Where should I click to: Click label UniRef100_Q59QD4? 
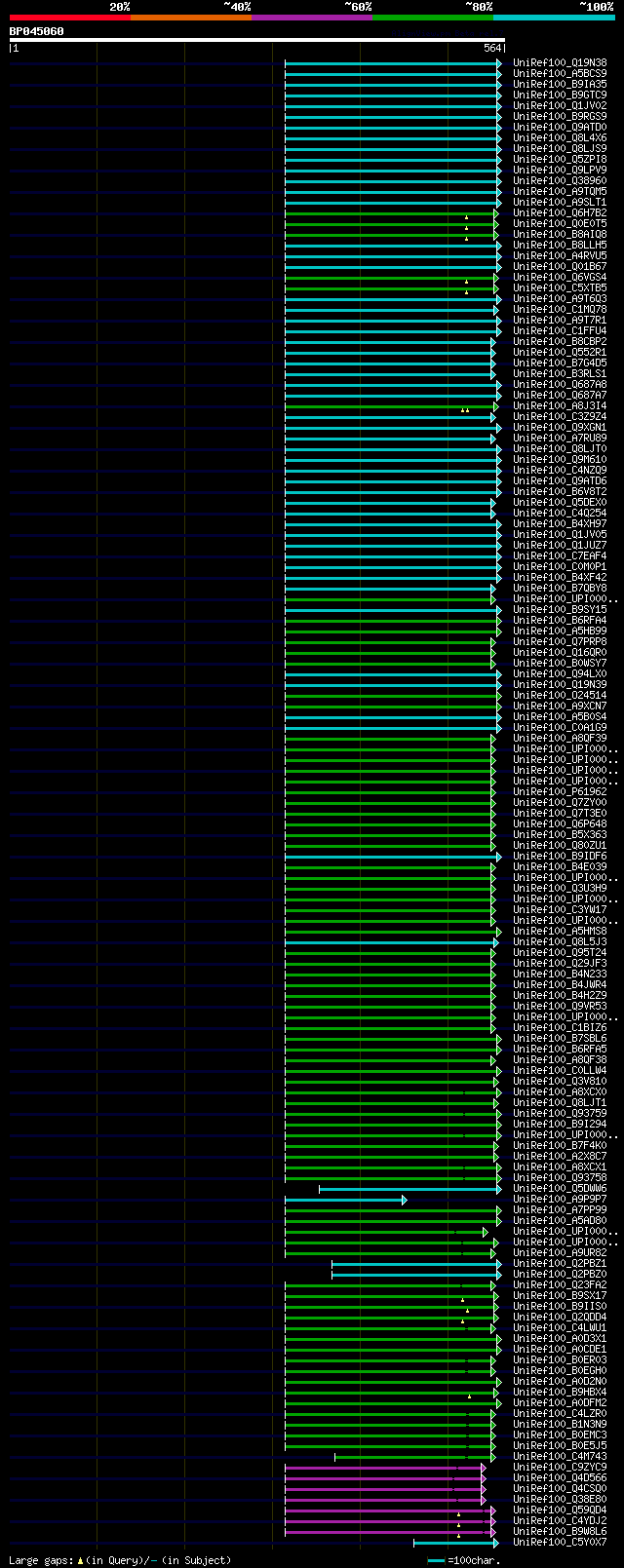coord(560,1511)
